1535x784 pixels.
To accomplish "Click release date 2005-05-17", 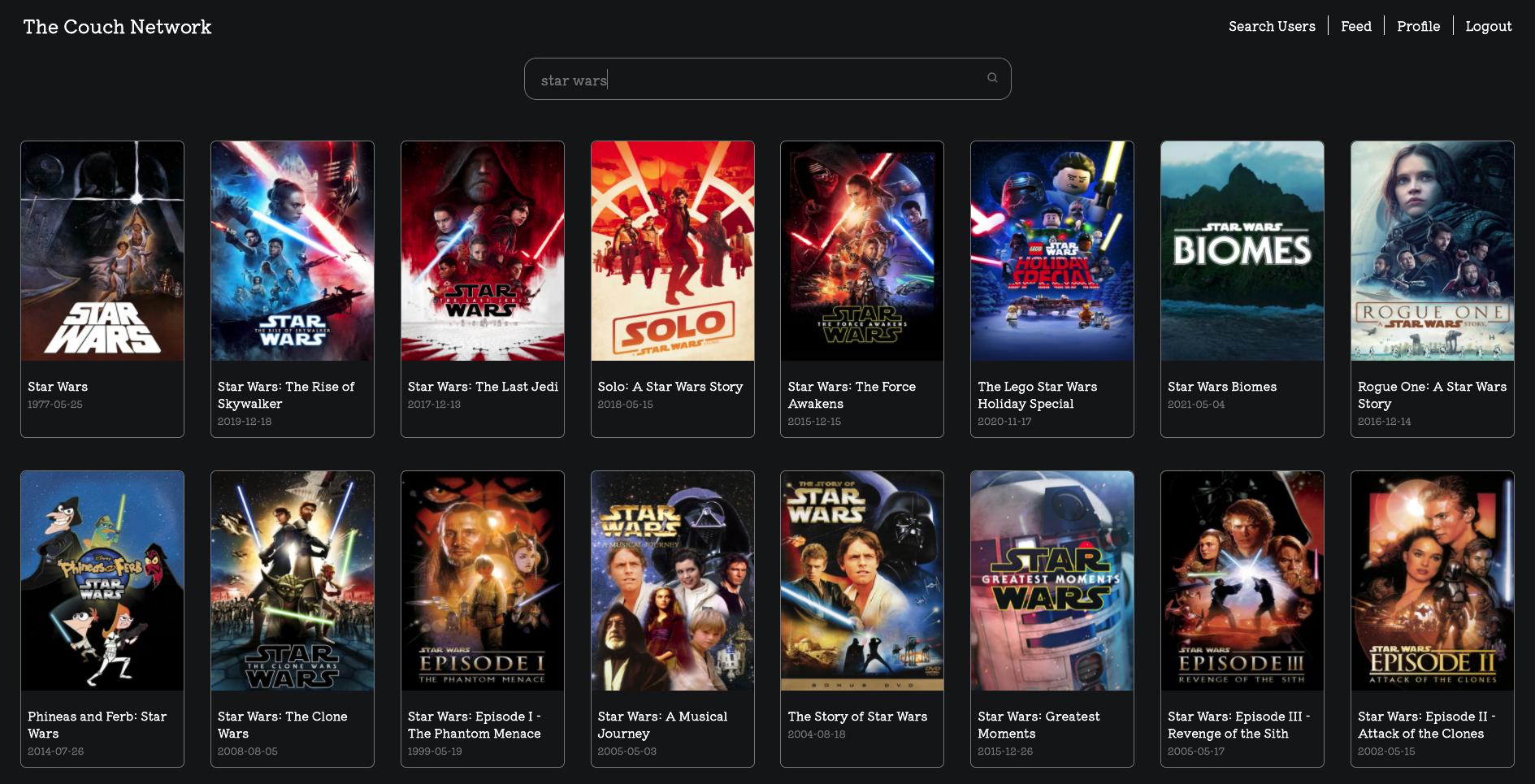I will pos(1196,751).
